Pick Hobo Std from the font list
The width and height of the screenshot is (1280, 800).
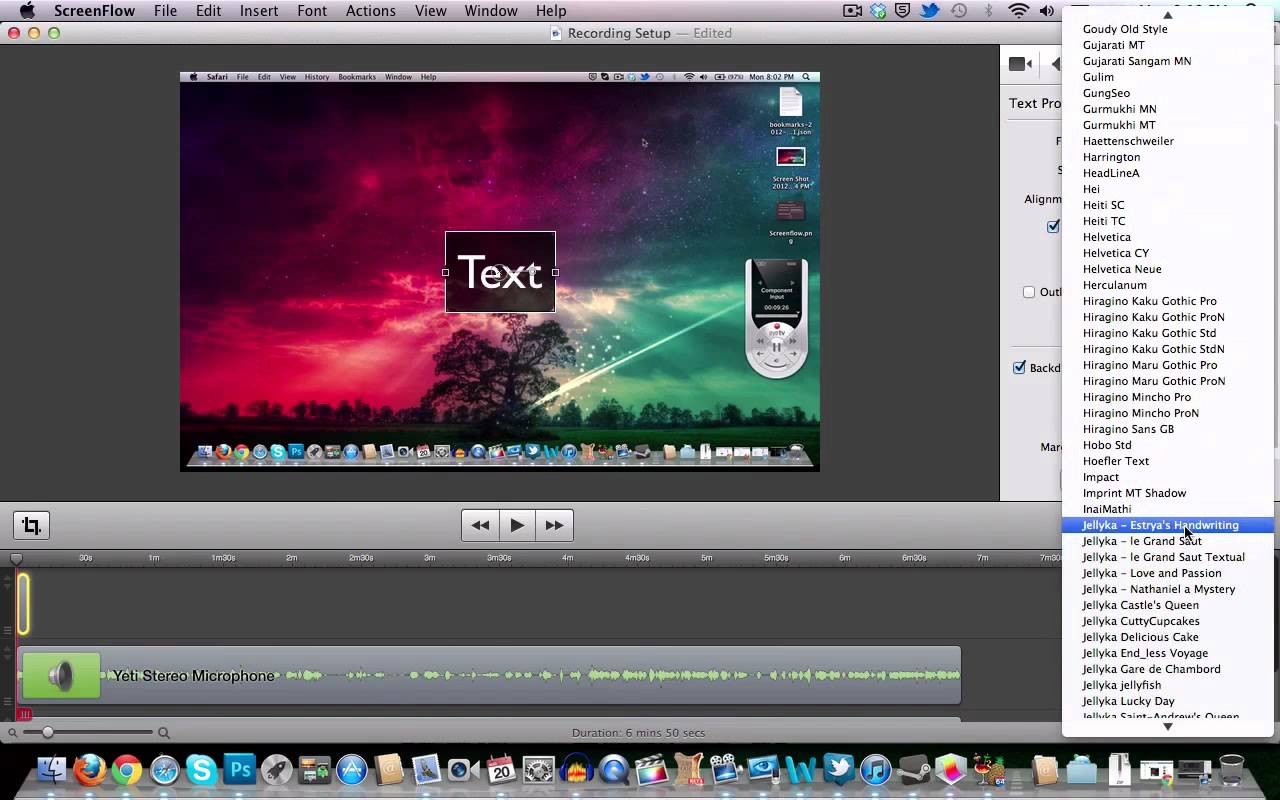point(1167,445)
